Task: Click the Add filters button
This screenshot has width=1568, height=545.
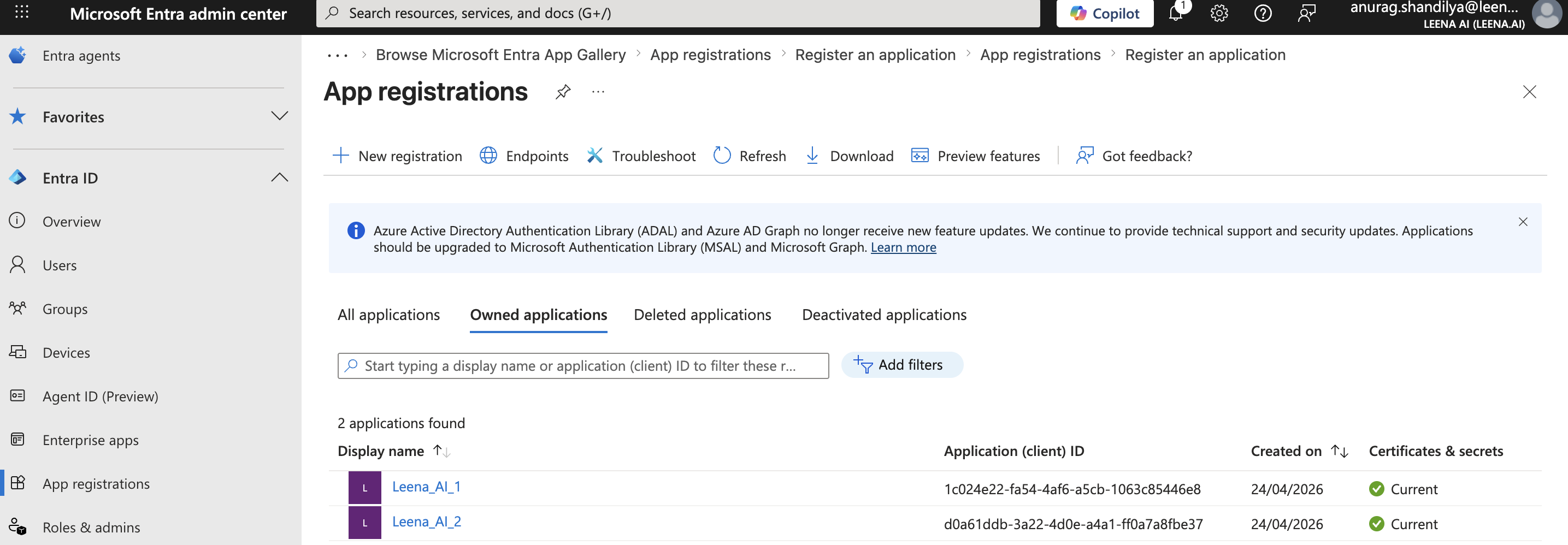Action: (901, 365)
